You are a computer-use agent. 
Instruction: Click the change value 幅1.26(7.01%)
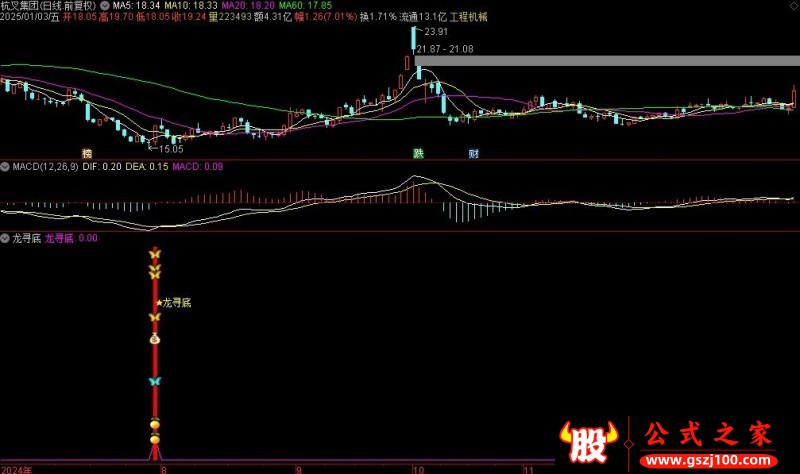(326, 17)
